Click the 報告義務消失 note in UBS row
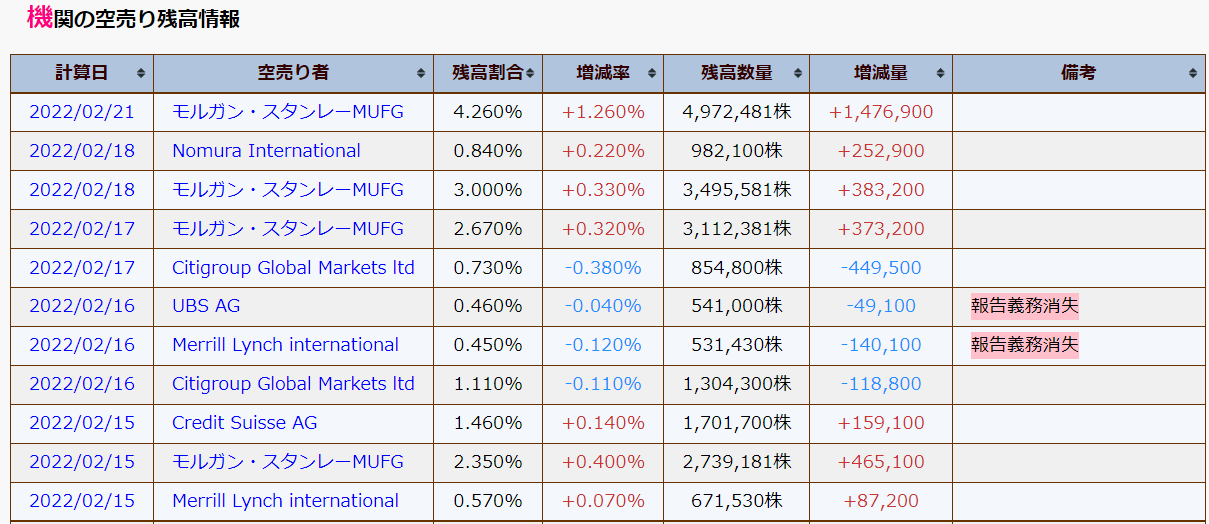1209x524 pixels. [1024, 306]
